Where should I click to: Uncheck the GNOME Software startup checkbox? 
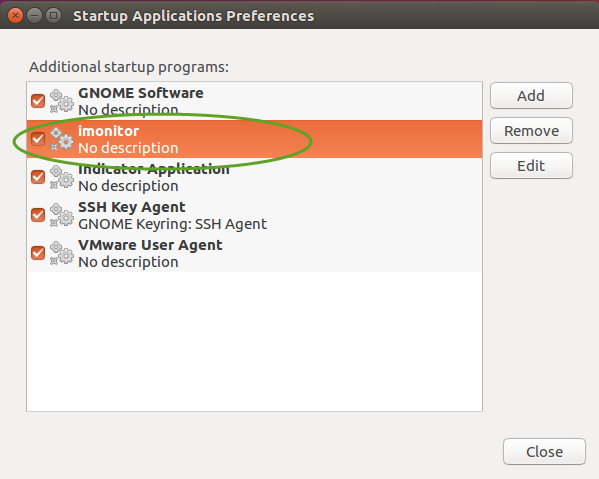point(38,101)
